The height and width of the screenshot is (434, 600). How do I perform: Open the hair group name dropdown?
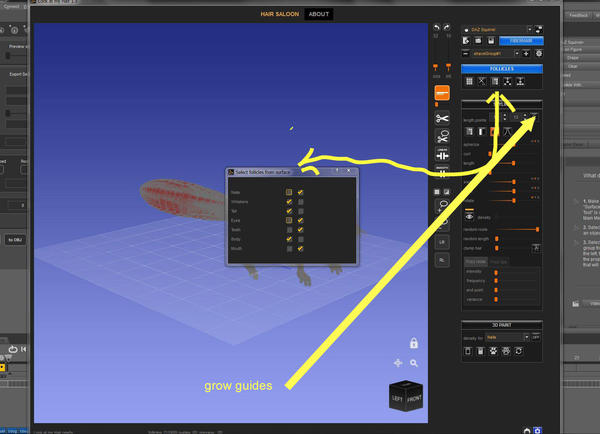click(x=517, y=54)
